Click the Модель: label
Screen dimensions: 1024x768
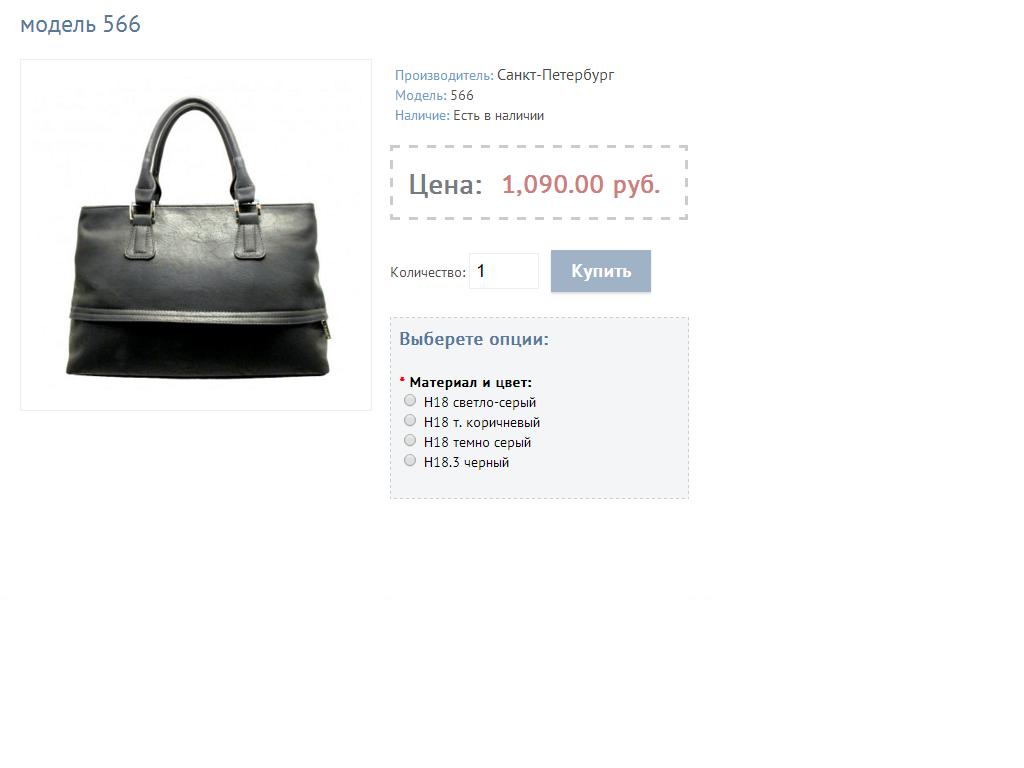pyautogui.click(x=421, y=95)
